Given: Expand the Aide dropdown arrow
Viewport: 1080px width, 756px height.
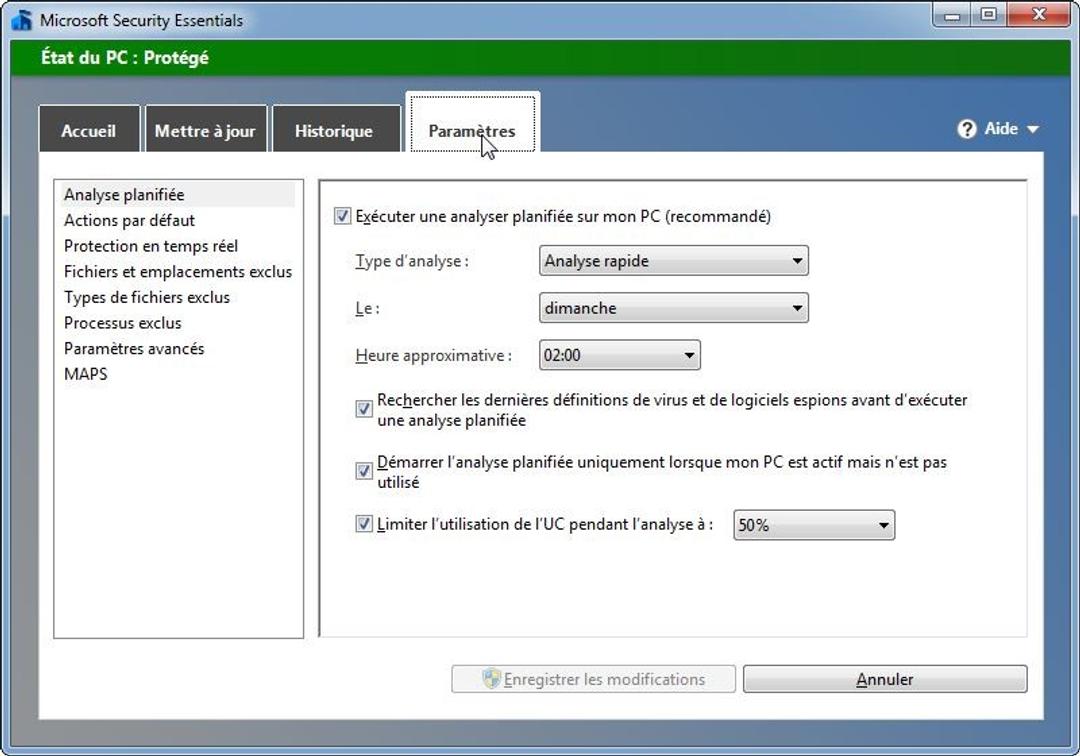Looking at the screenshot, I should coord(1033,128).
